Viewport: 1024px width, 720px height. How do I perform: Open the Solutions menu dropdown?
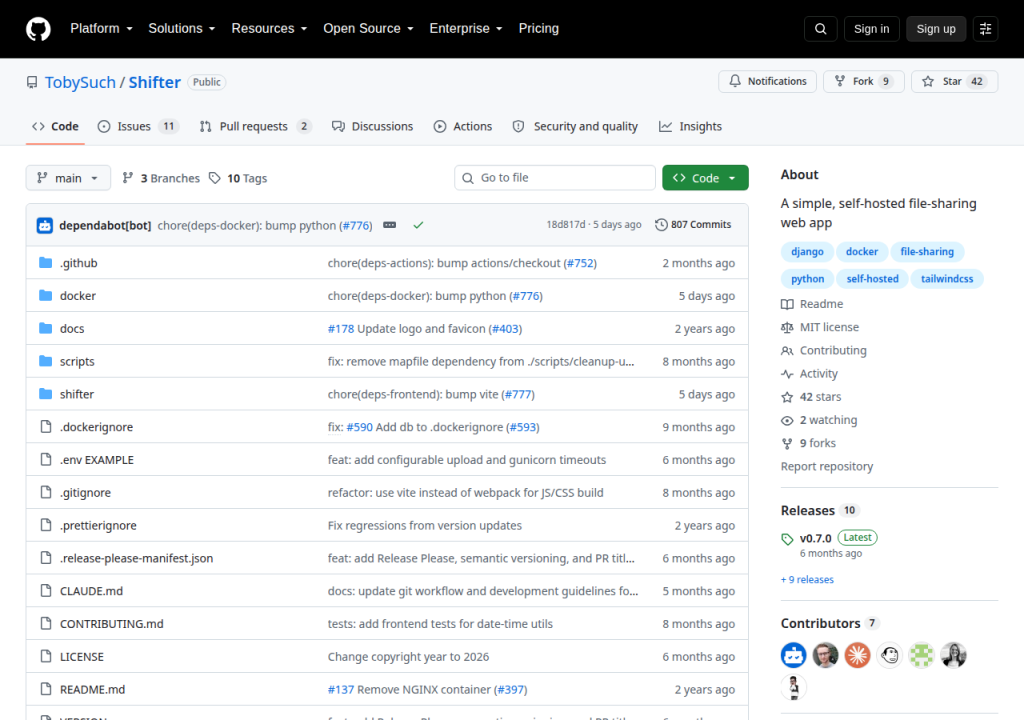[182, 29]
